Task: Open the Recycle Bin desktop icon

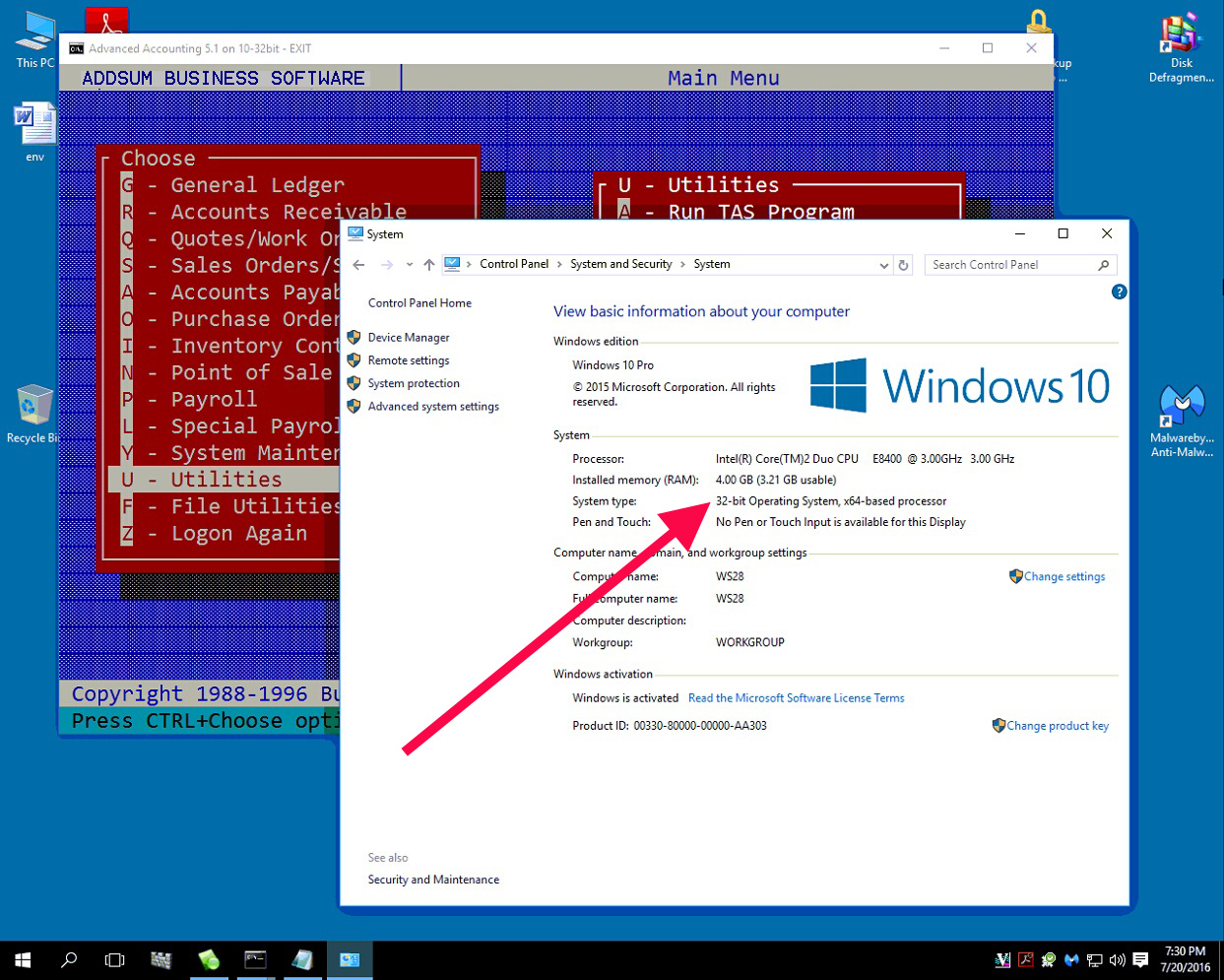Action: pyautogui.click(x=34, y=414)
